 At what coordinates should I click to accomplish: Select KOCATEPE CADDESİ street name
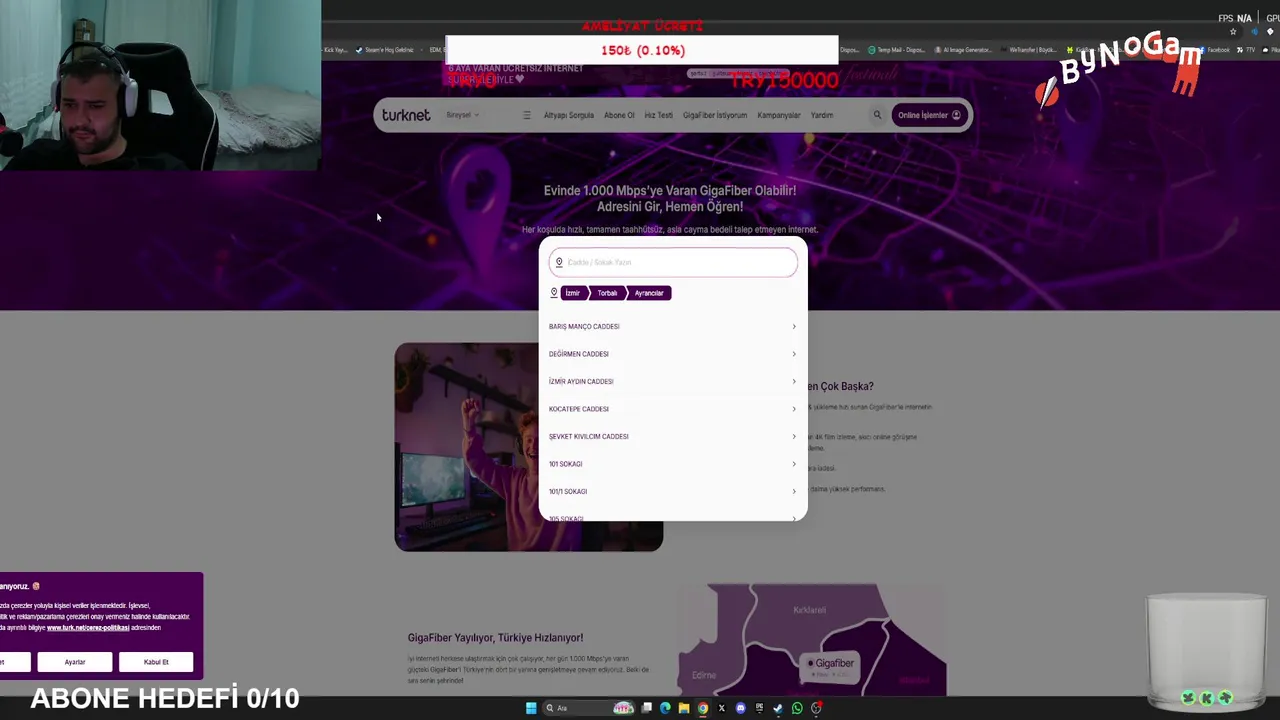coord(579,409)
